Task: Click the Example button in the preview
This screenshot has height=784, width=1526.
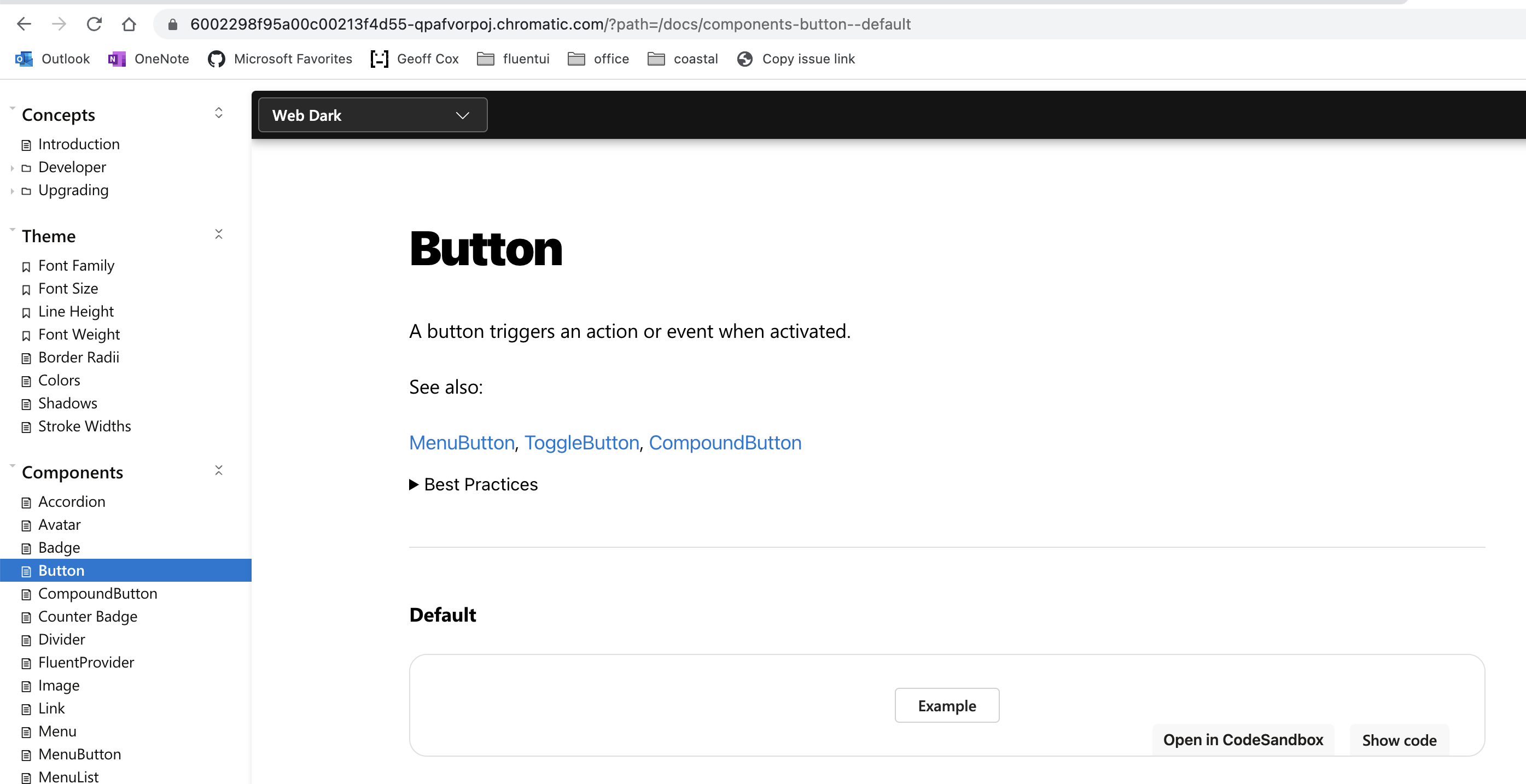Action: click(x=946, y=705)
